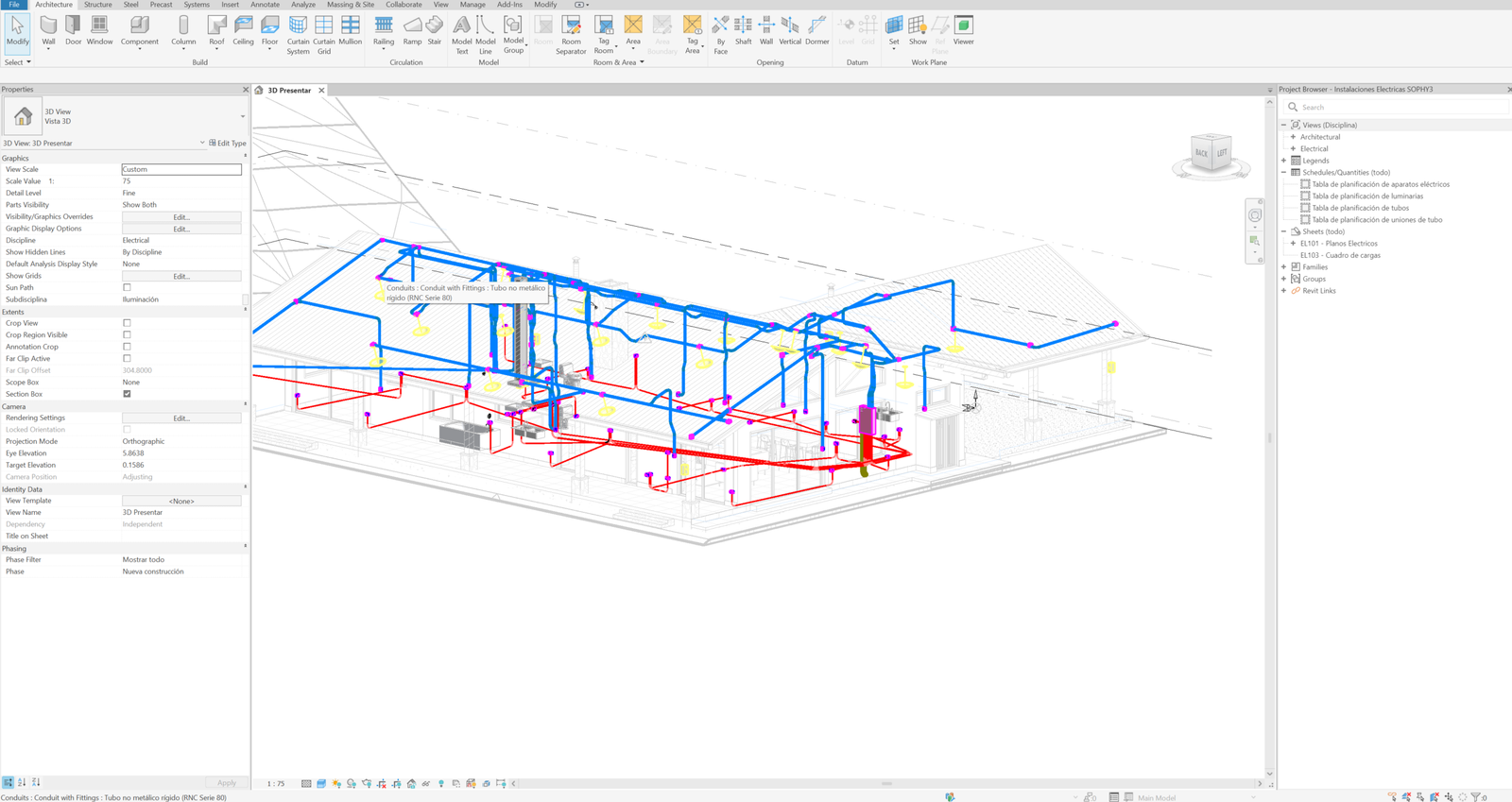This screenshot has height=802, width=1512.
Task: Expand the Architectural views node
Action: click(1293, 137)
